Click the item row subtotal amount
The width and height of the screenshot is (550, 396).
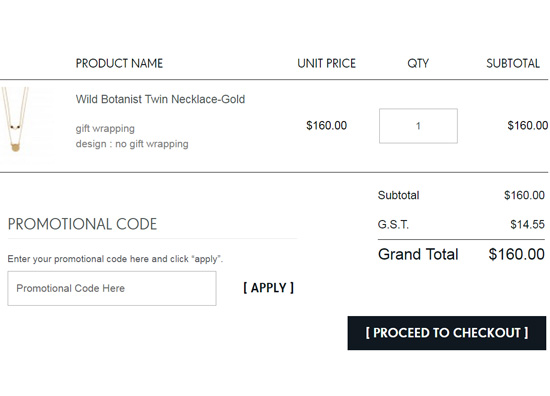(x=528, y=126)
